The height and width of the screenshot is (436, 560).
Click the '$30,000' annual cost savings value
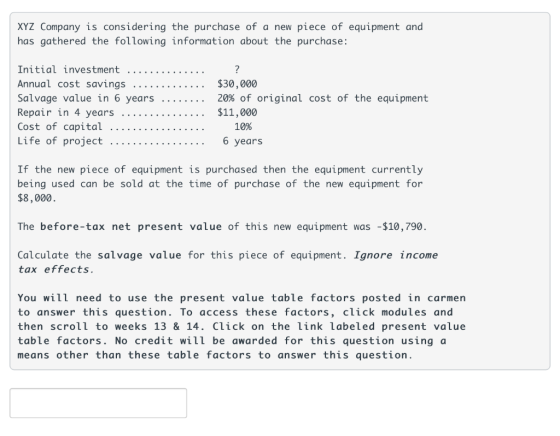[237, 84]
